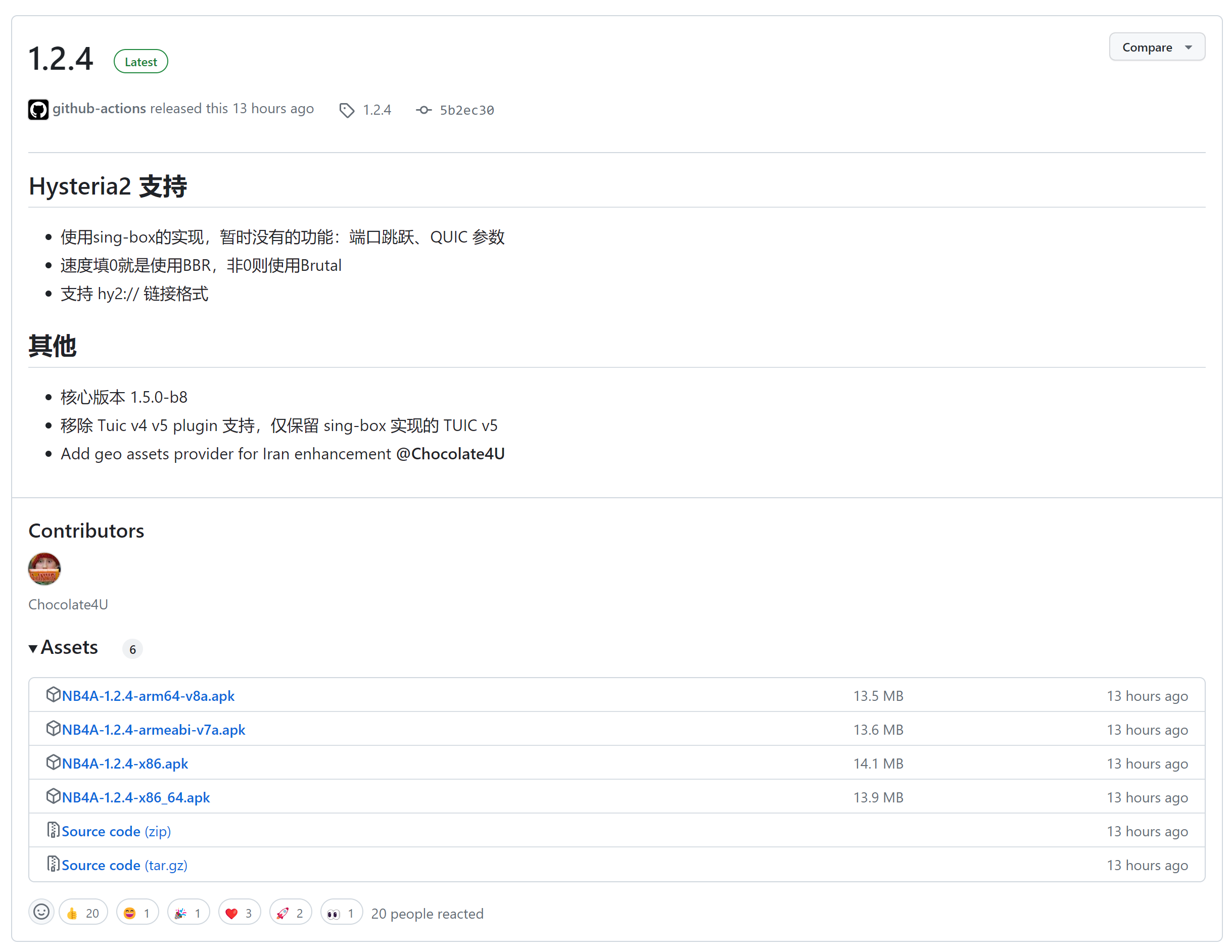1232x952 pixels.
Task: Collapse the Assets section
Action: click(63, 647)
